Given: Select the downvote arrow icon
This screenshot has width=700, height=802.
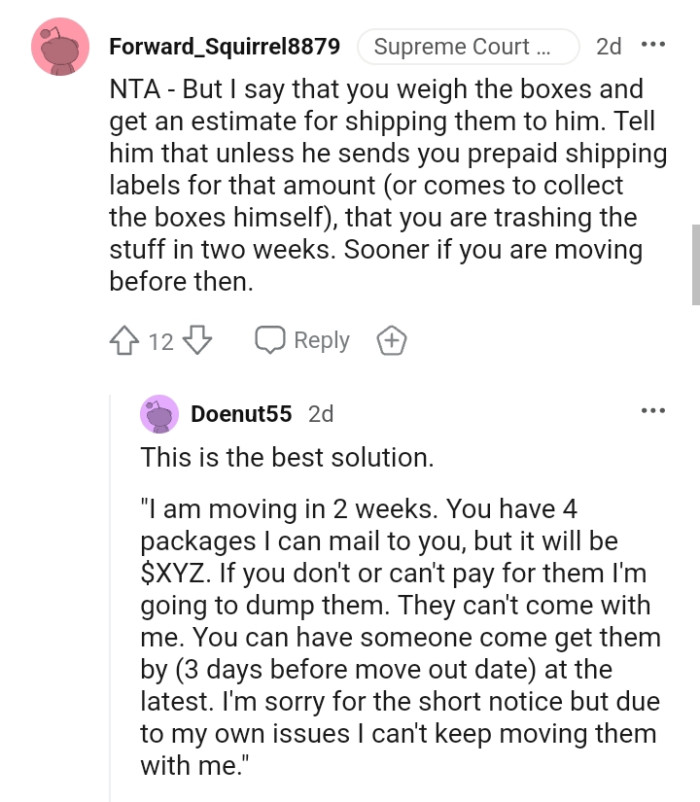Looking at the screenshot, I should click(197, 340).
